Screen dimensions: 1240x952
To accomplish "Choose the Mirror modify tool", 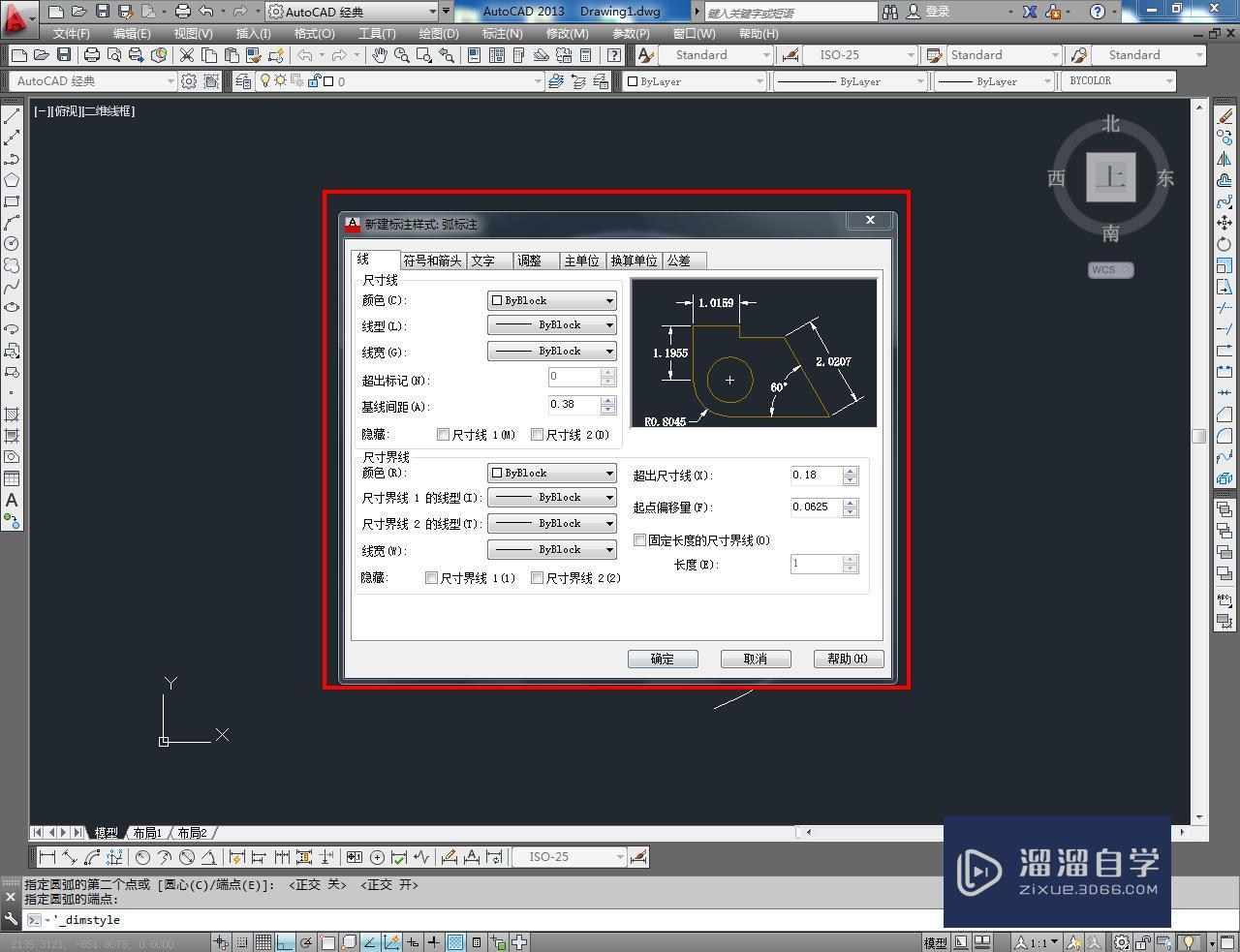I will pyautogui.click(x=1224, y=159).
